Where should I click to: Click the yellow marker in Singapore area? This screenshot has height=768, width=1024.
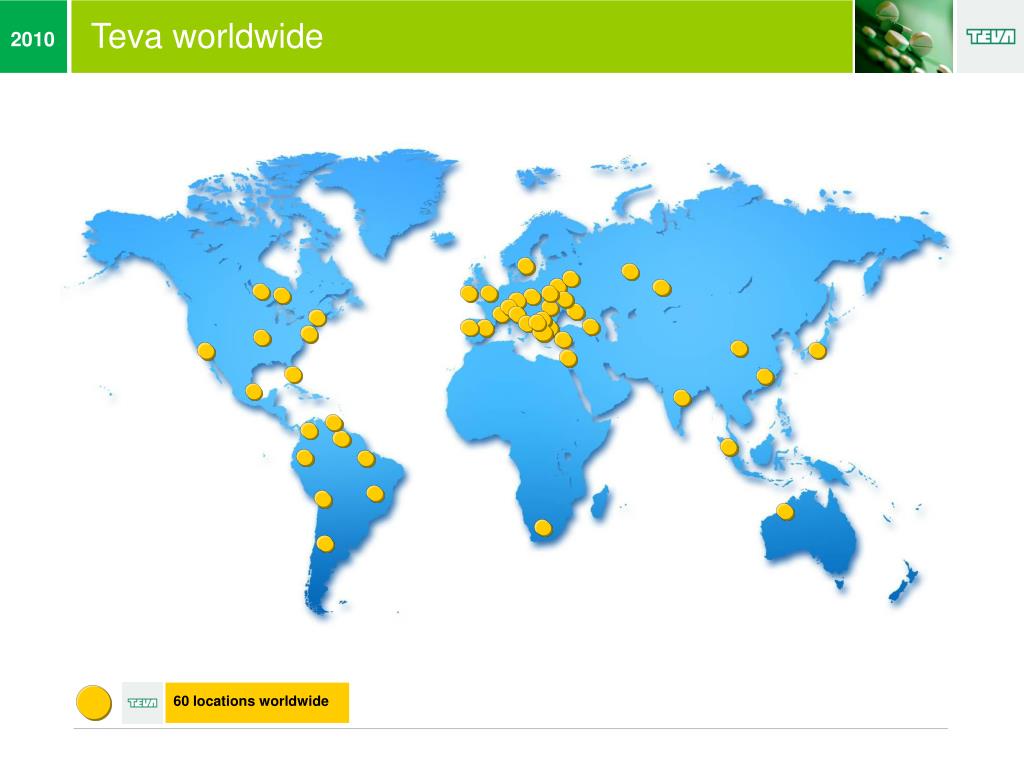click(729, 447)
